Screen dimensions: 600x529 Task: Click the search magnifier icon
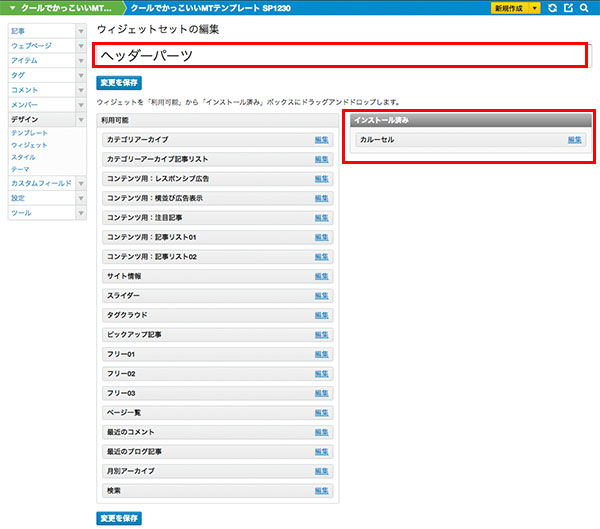584,8
